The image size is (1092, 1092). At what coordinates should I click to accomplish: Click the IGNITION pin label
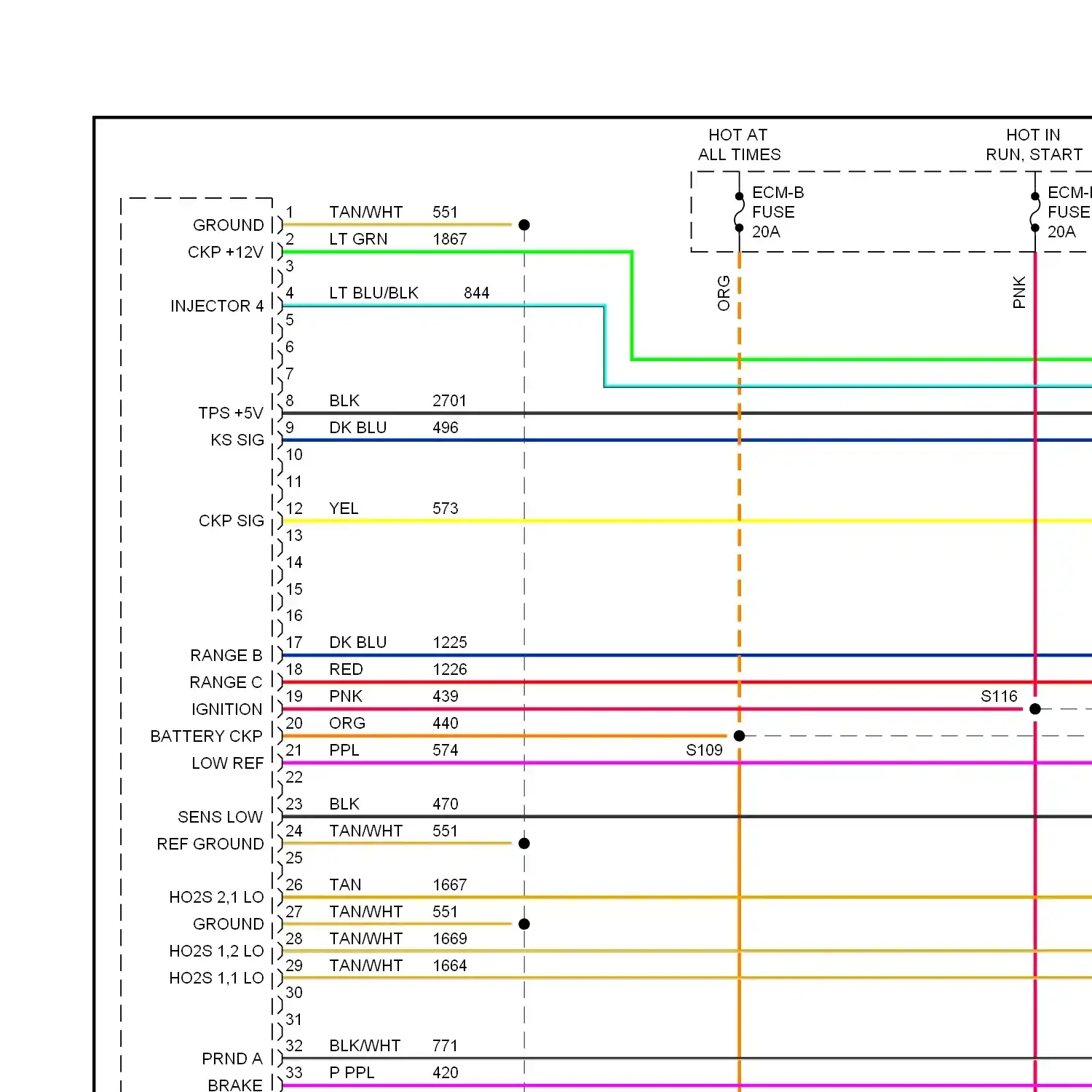(227, 709)
